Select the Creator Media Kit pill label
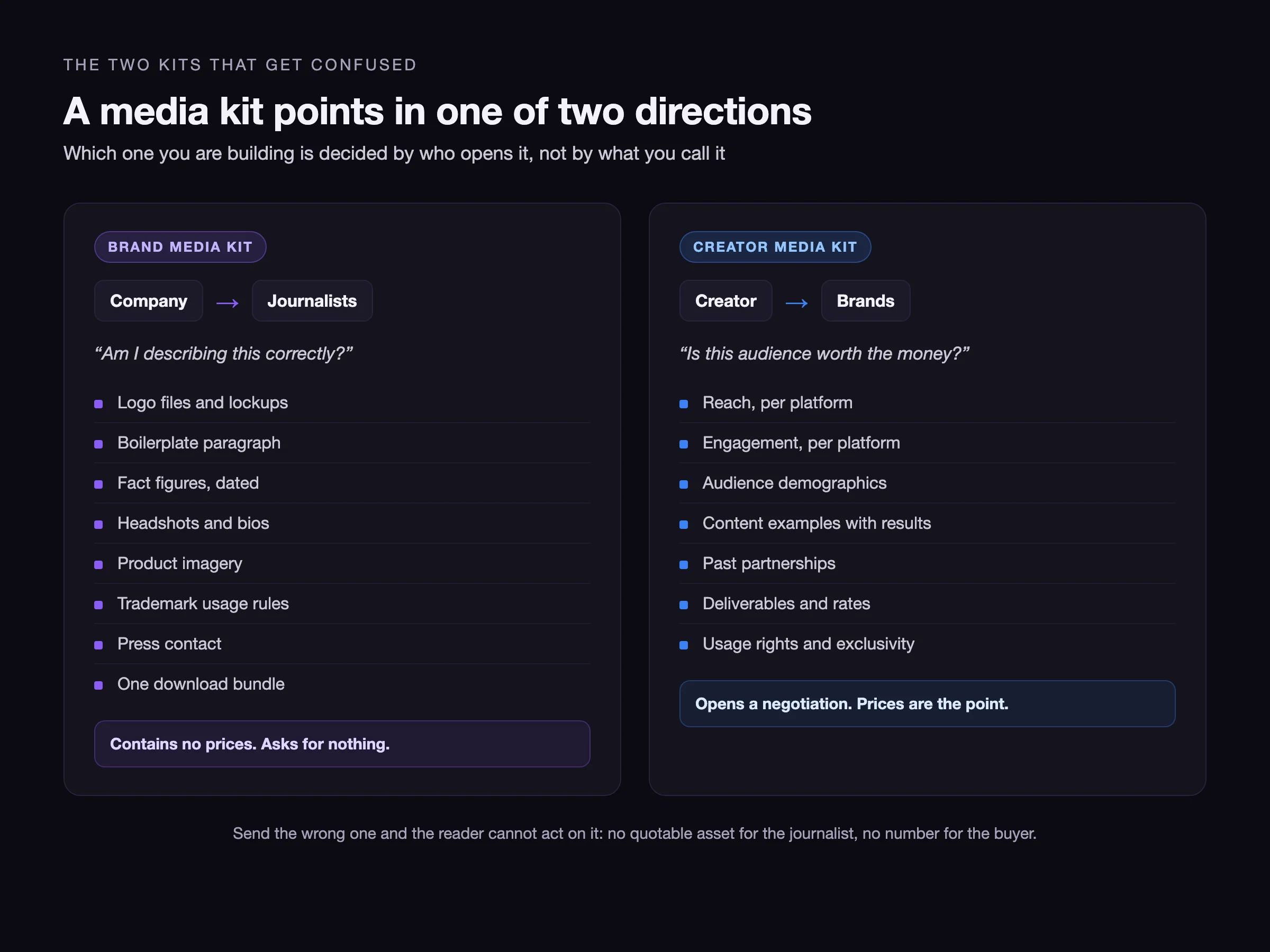This screenshot has height=952, width=1270. click(x=775, y=247)
